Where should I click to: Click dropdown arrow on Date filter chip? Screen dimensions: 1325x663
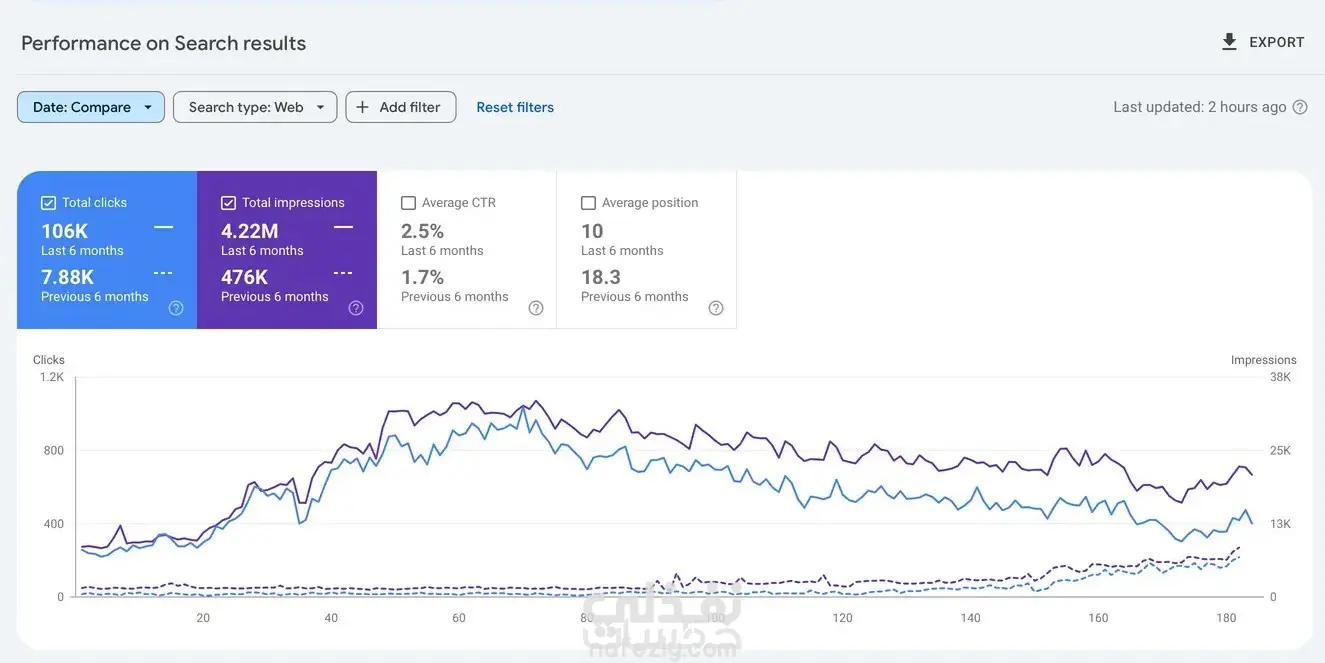148,107
